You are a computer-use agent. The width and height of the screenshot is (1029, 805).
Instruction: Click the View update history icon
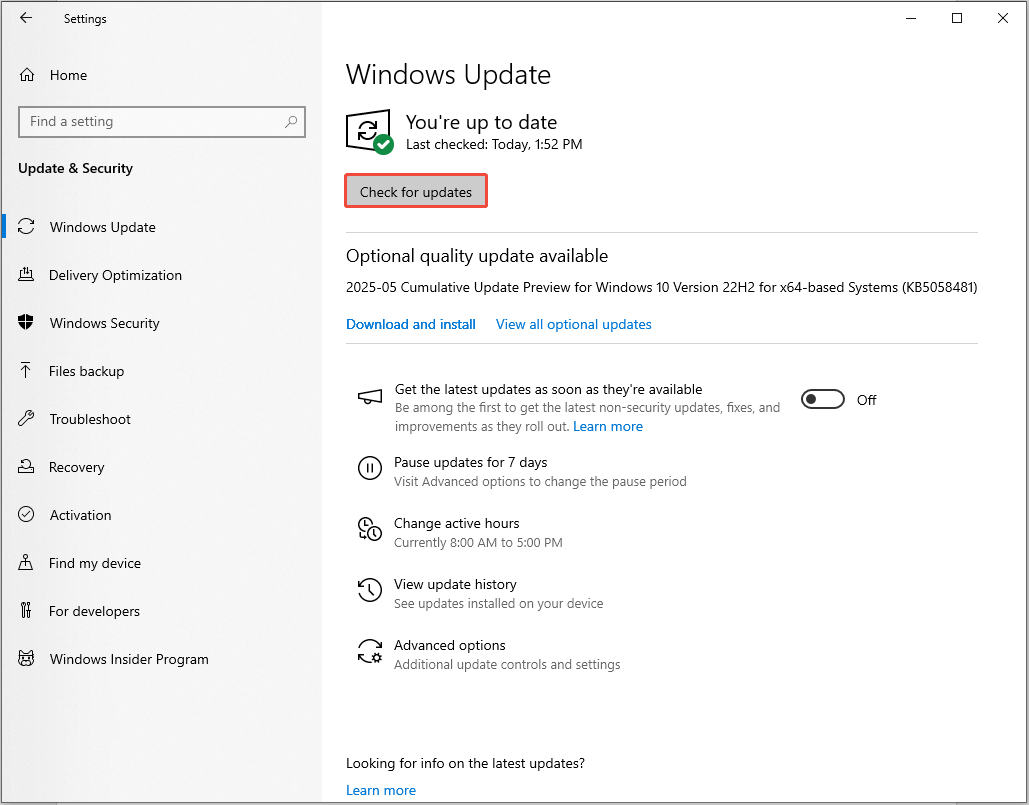[x=369, y=591]
